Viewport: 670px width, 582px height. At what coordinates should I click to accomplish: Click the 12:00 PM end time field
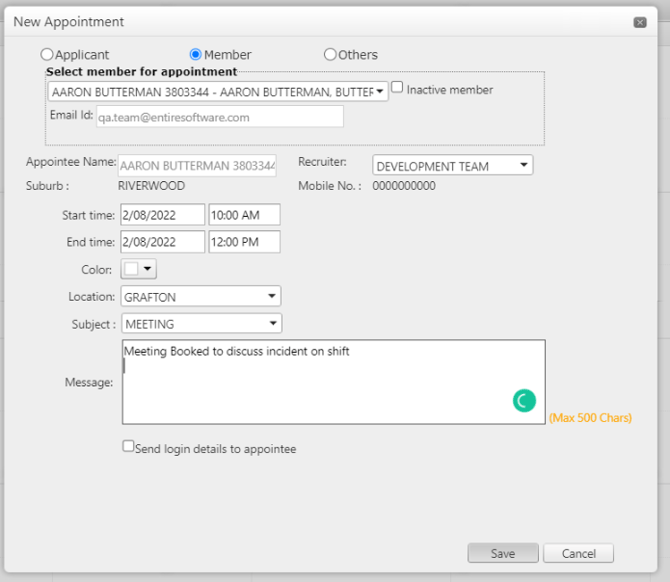click(244, 242)
